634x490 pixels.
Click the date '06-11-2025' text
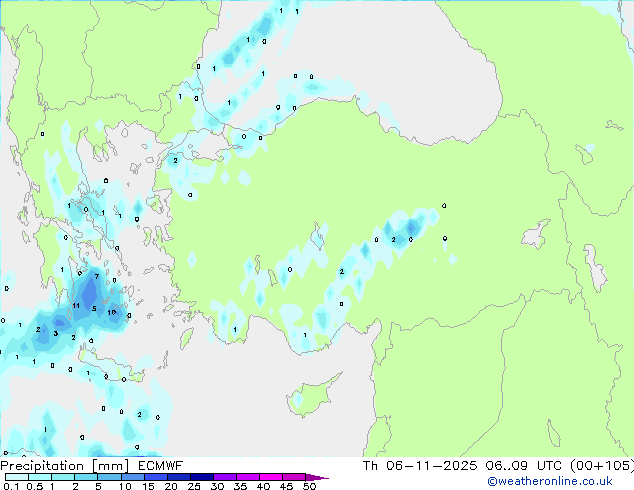pos(432,466)
